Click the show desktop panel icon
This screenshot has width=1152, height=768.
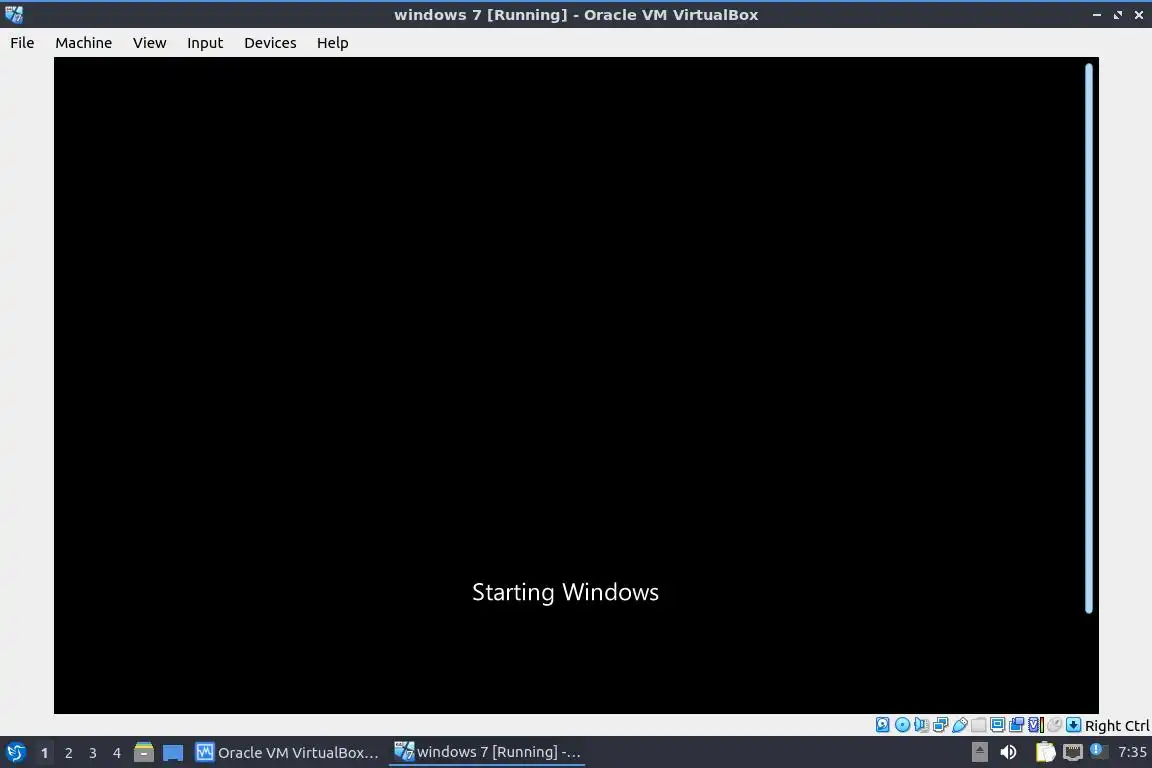[x=173, y=753]
